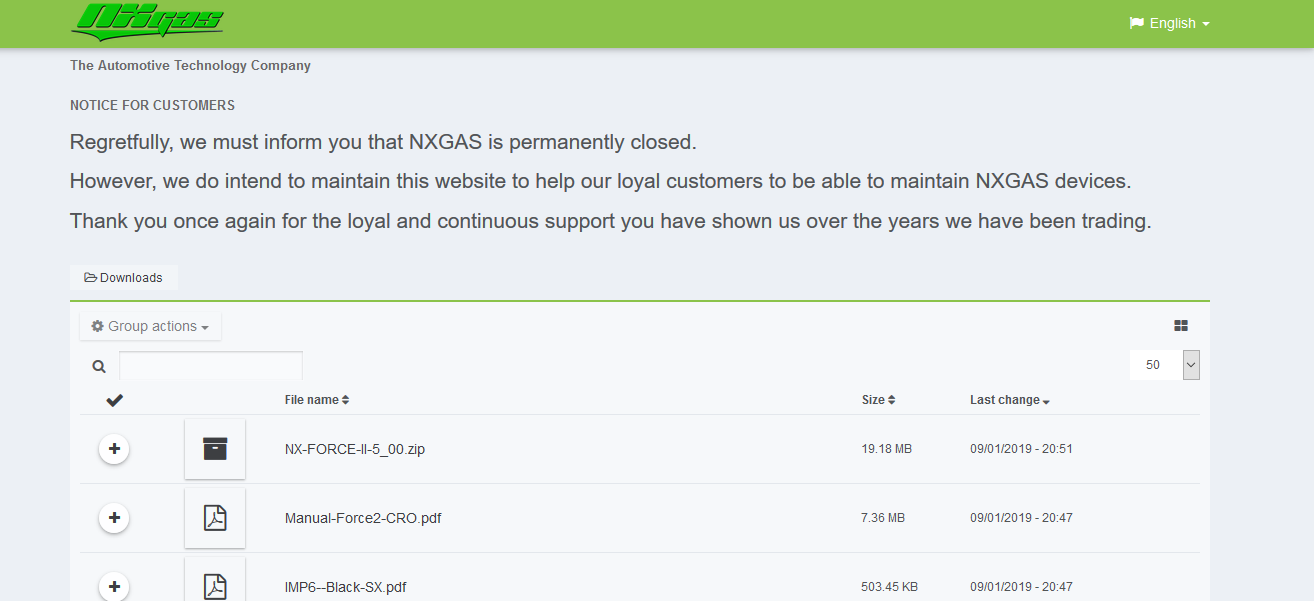The height and width of the screenshot is (601, 1314).
Task: Switch to grid view layout icon
Action: coord(1181,326)
